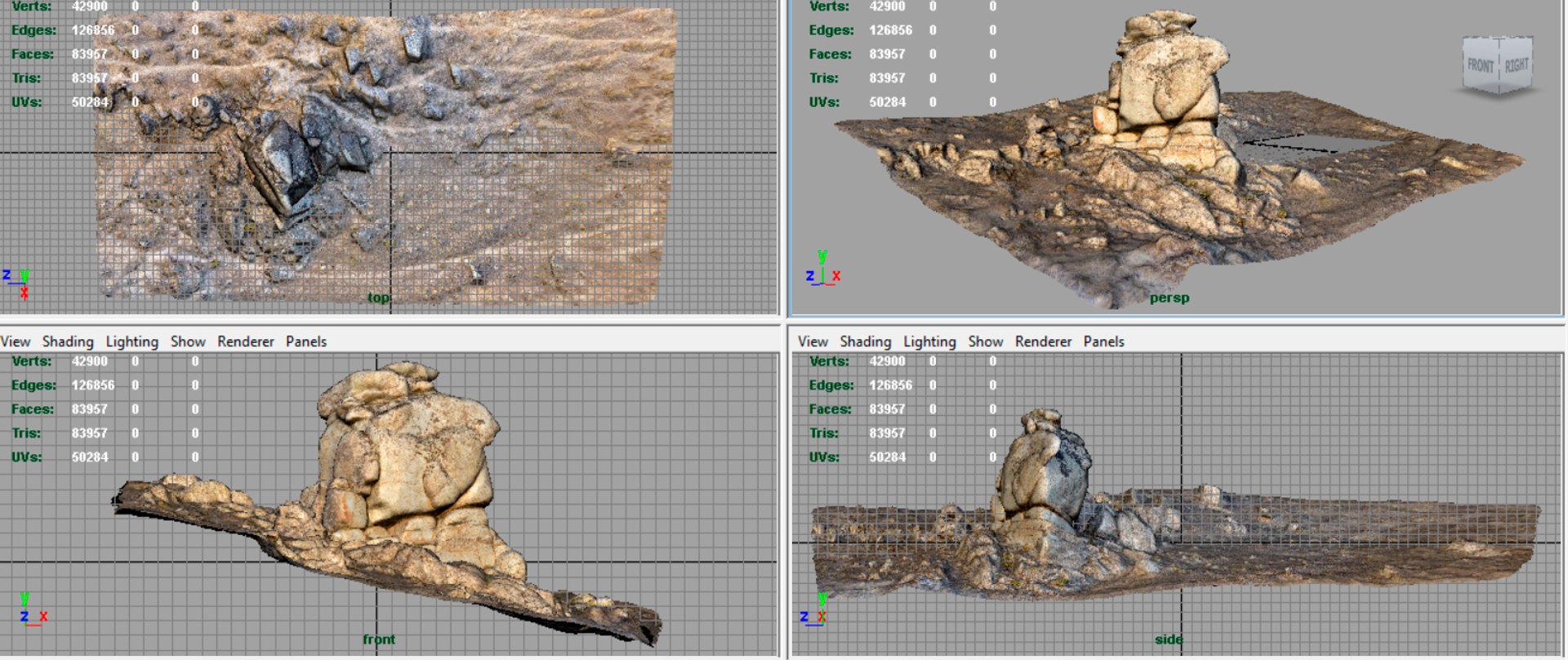Click 'Faces:' HUD label in the top view
Viewport: 1568px width, 660px height.
point(33,54)
